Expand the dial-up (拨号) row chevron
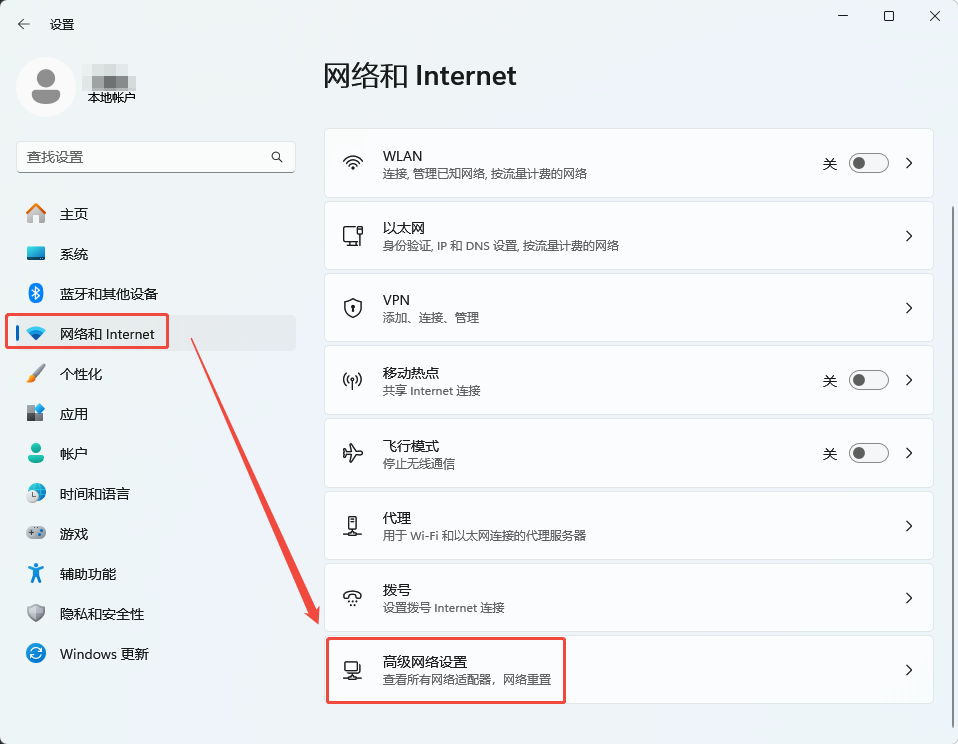Viewport: 958px width, 744px height. pyautogui.click(x=909, y=598)
